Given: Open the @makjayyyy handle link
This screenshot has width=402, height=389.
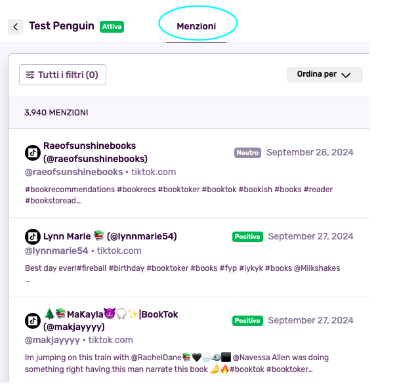Looking at the screenshot, I should (x=52, y=340).
